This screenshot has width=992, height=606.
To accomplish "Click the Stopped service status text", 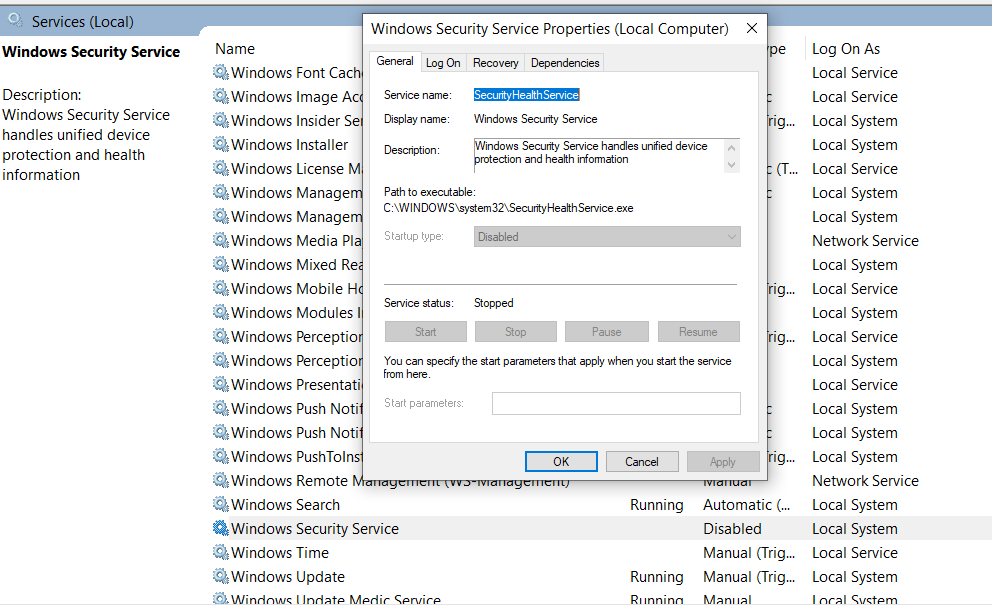I will pyautogui.click(x=493, y=303).
